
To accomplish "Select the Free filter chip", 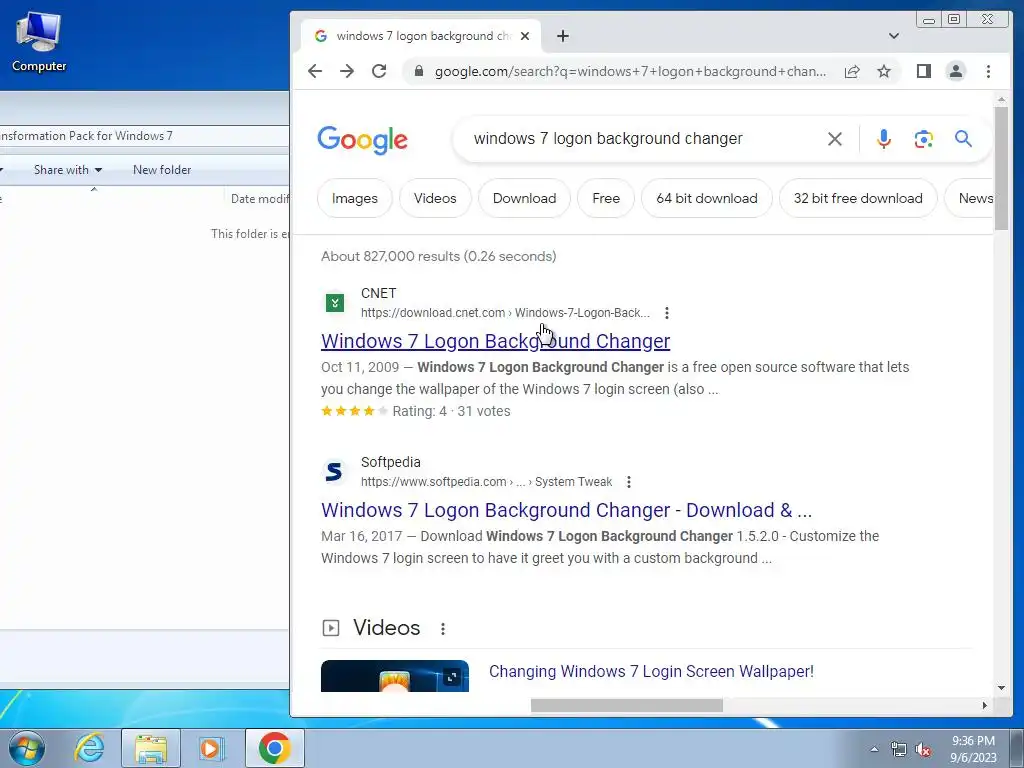I will [606, 198].
